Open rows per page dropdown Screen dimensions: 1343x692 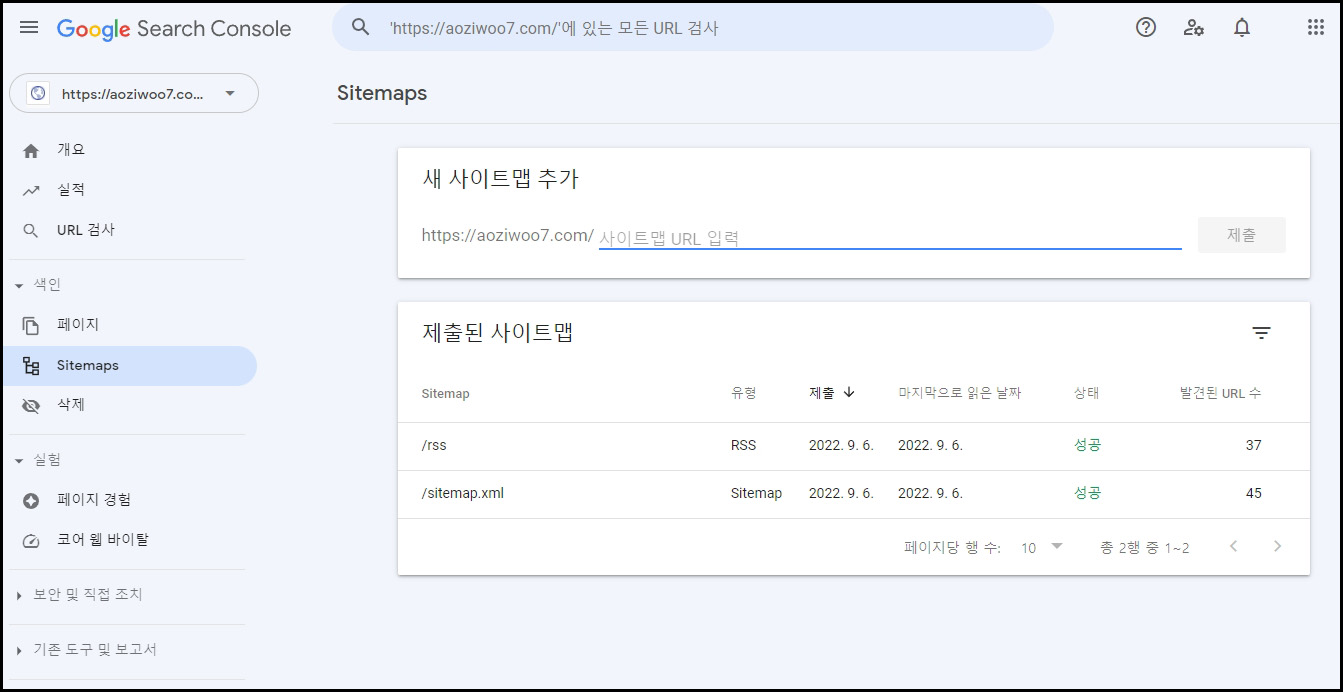(1043, 547)
